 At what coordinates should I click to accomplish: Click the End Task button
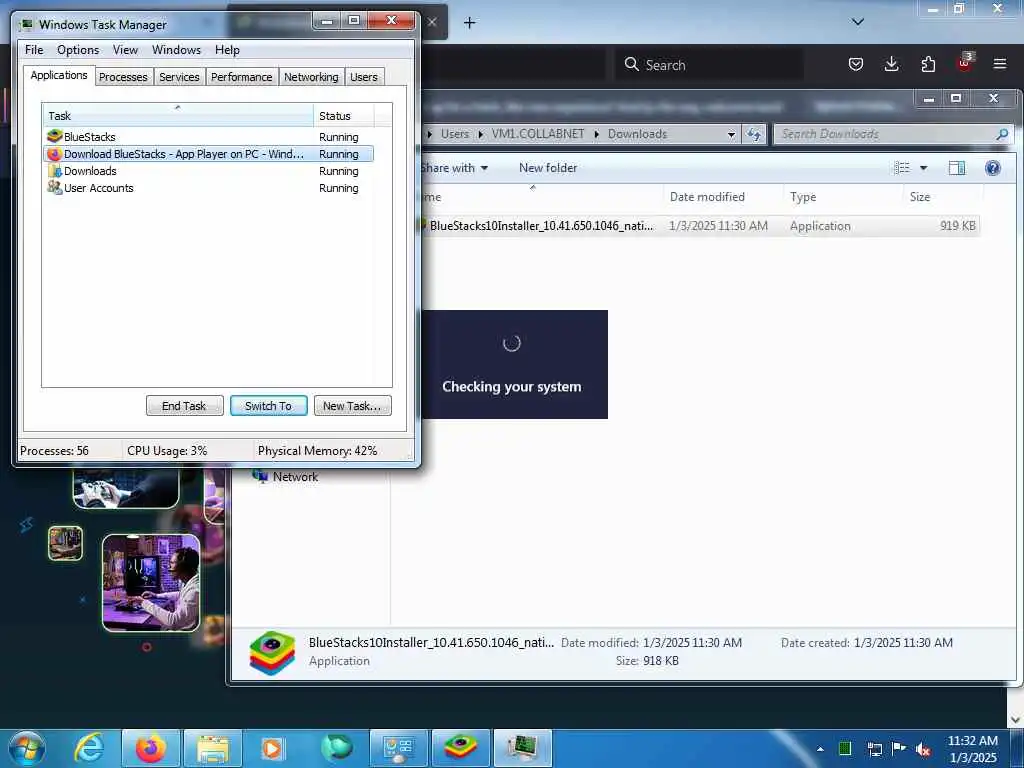point(184,406)
